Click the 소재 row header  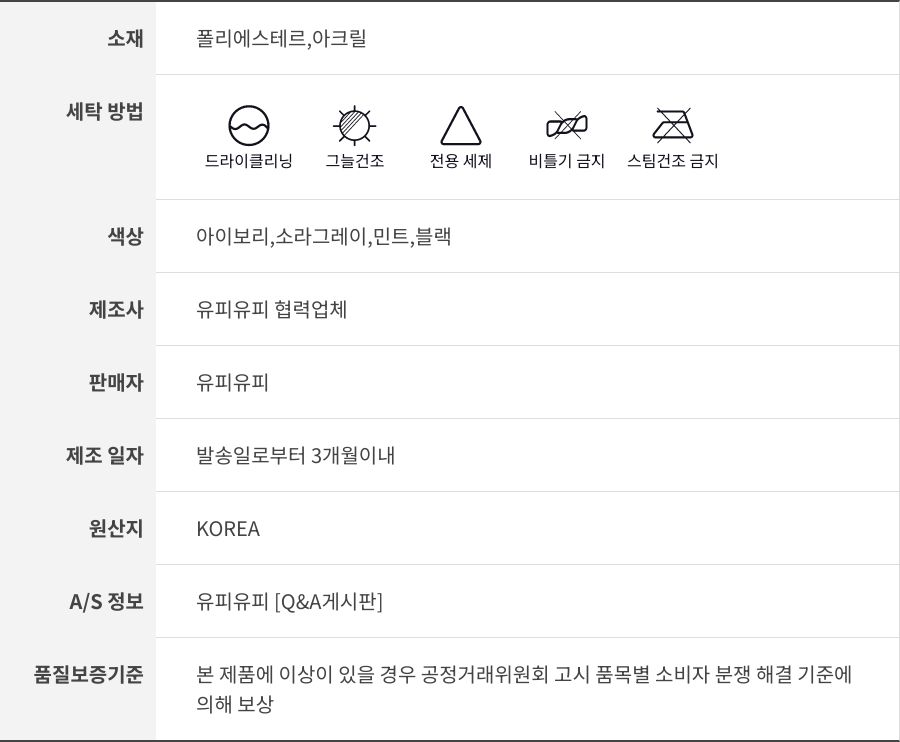coord(125,39)
